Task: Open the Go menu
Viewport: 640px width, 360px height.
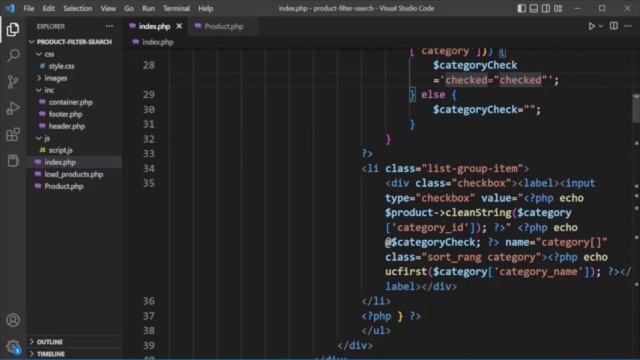Action: tap(129, 8)
